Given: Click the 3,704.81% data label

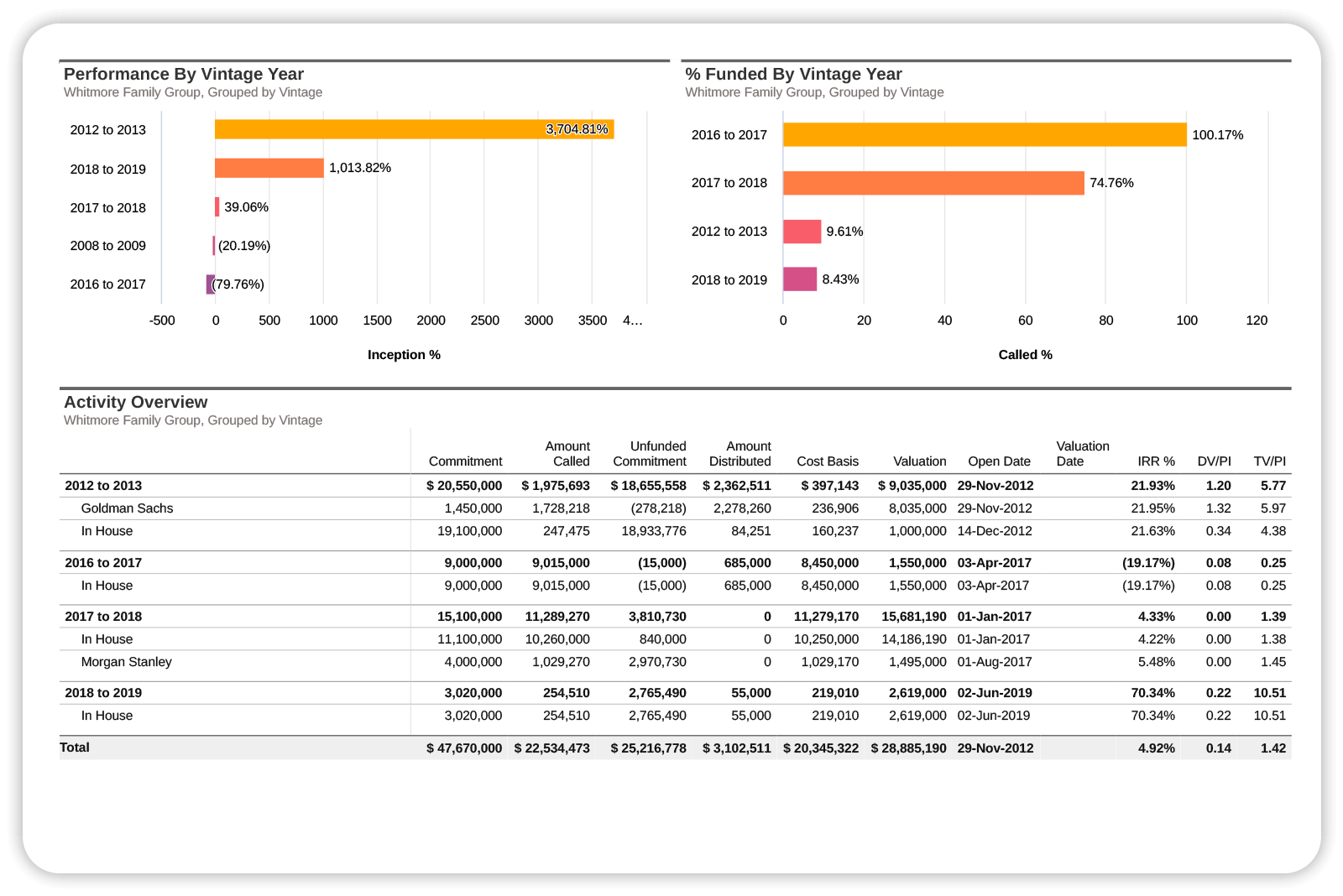Looking at the screenshot, I should (x=577, y=129).
